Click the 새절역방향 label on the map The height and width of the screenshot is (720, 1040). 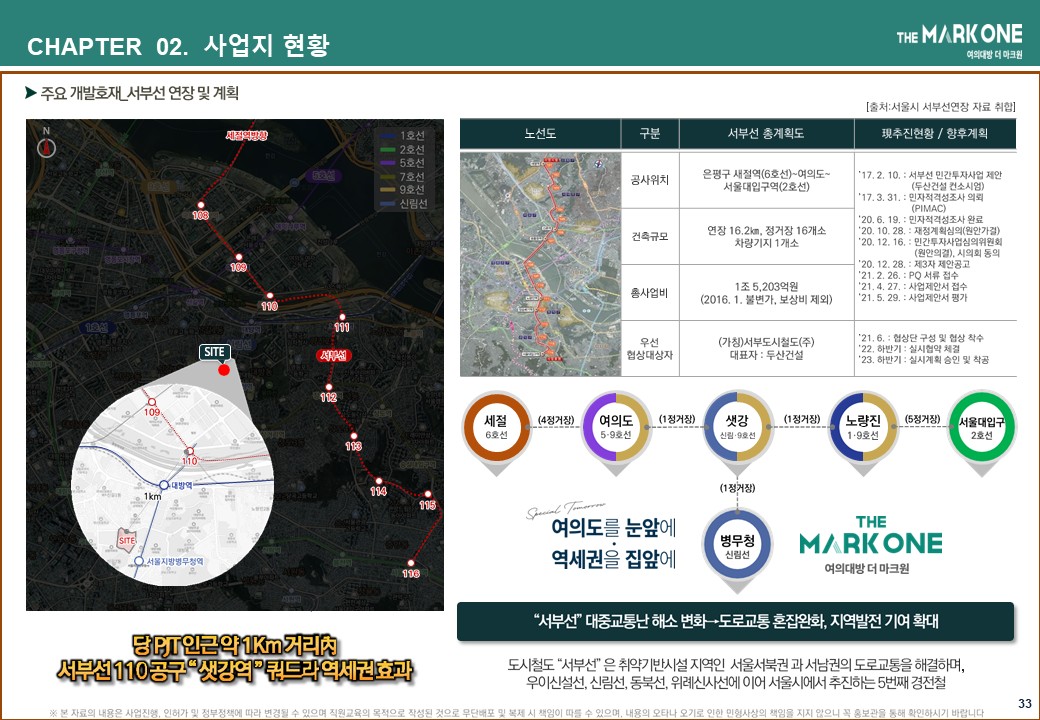[x=247, y=135]
